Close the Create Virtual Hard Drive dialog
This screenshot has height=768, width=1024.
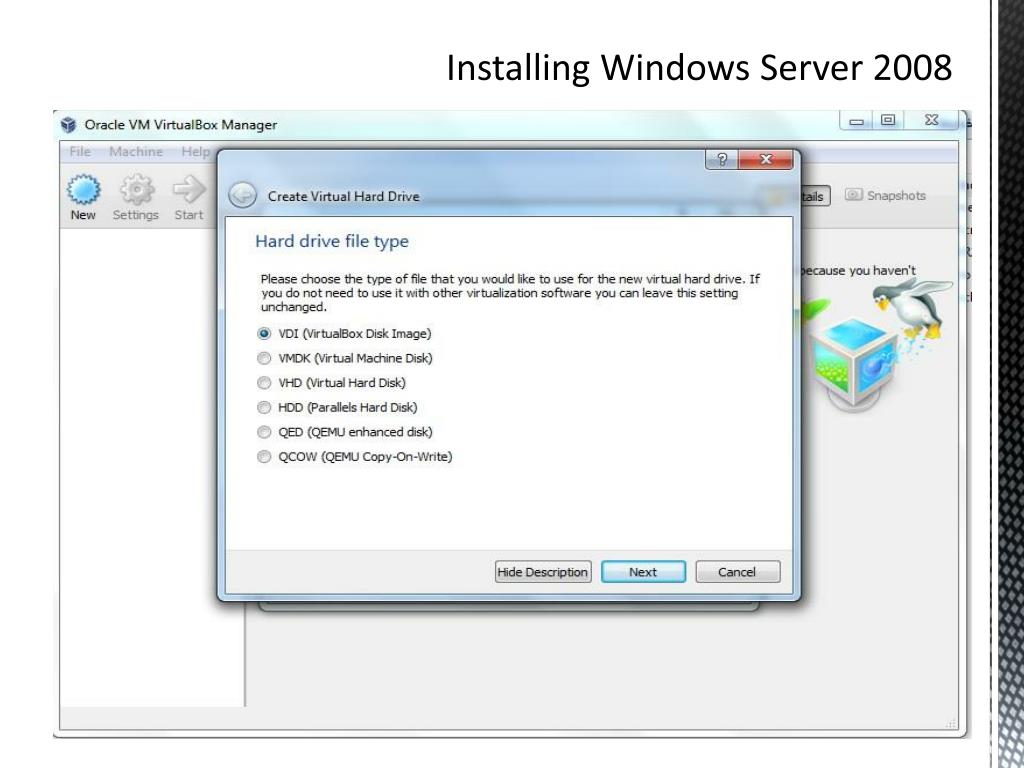click(766, 159)
